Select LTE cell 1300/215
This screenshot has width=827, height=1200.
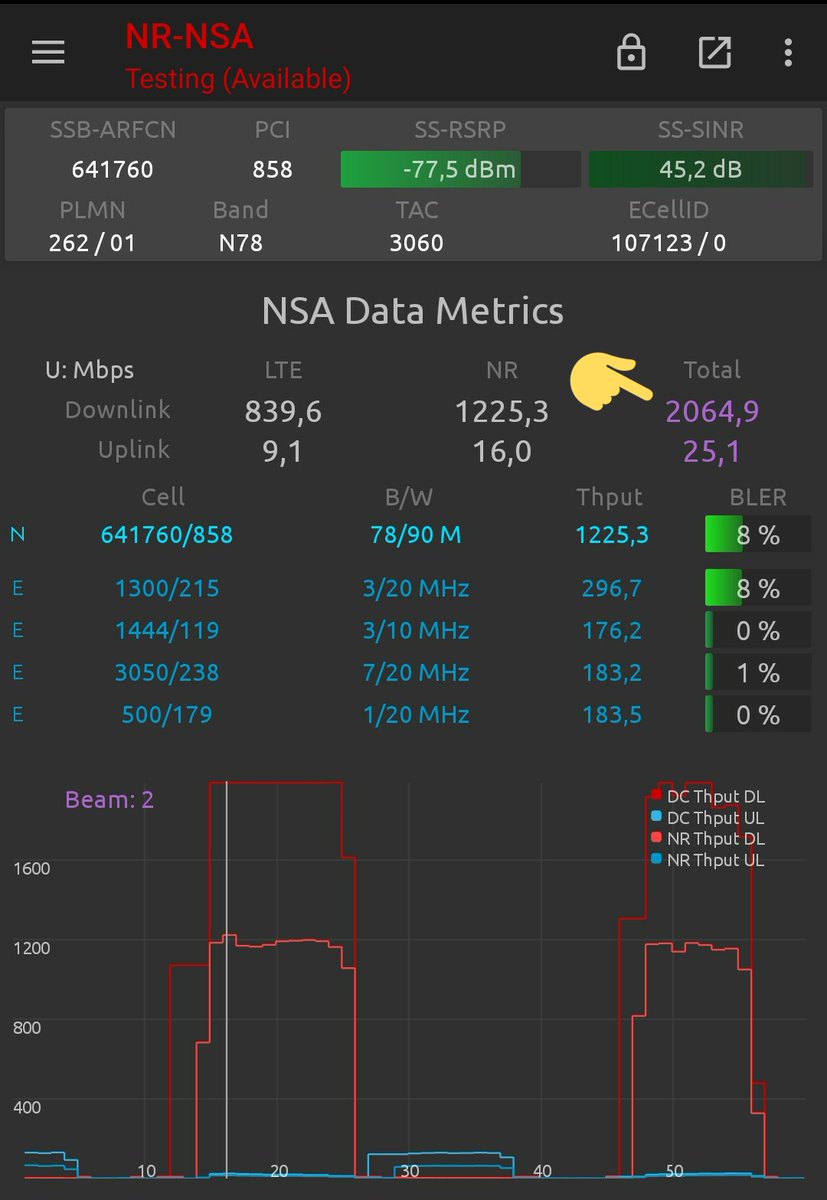166,588
